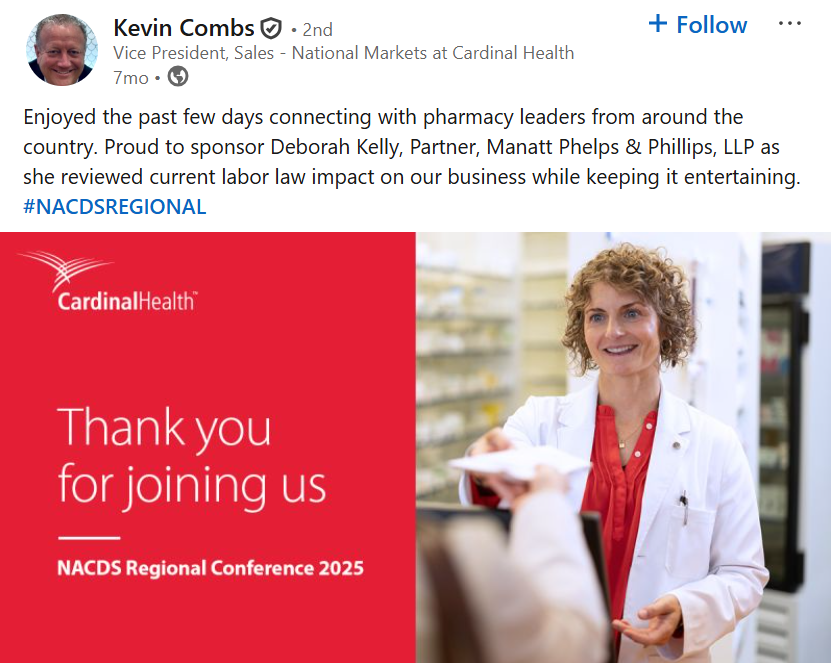
Task: Click the post body text paragraph
Action: click(400, 147)
